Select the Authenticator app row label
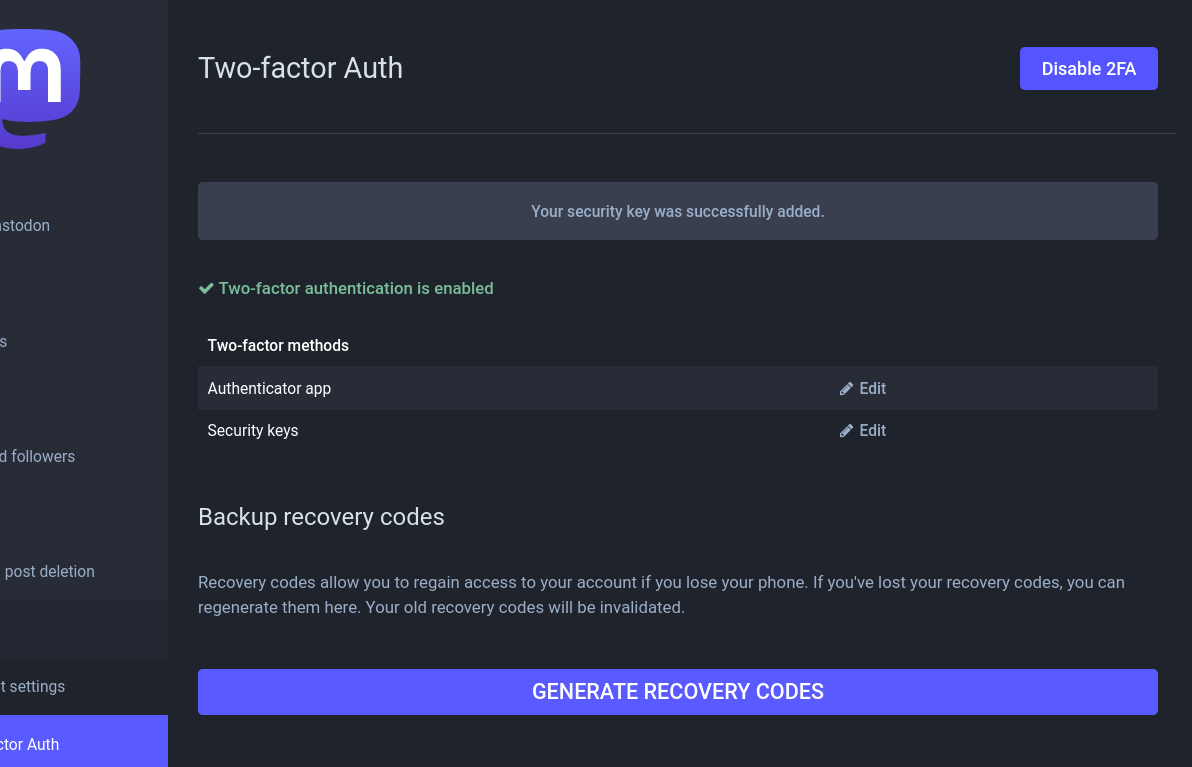This screenshot has width=1192, height=767. coord(269,388)
